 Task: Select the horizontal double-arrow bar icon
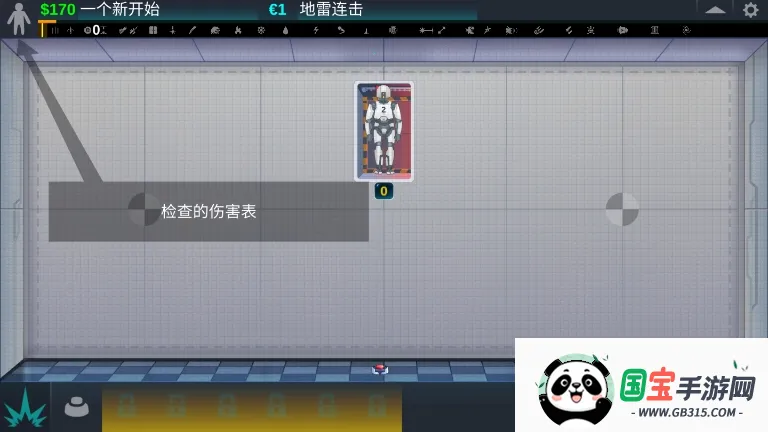[x=426, y=30]
